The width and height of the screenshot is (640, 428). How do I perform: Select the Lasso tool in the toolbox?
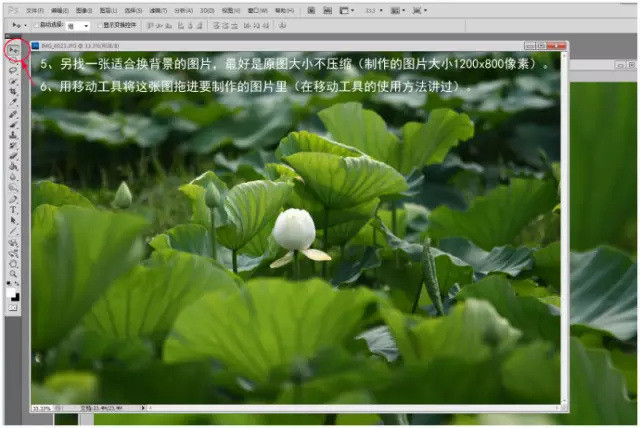click(x=13, y=69)
